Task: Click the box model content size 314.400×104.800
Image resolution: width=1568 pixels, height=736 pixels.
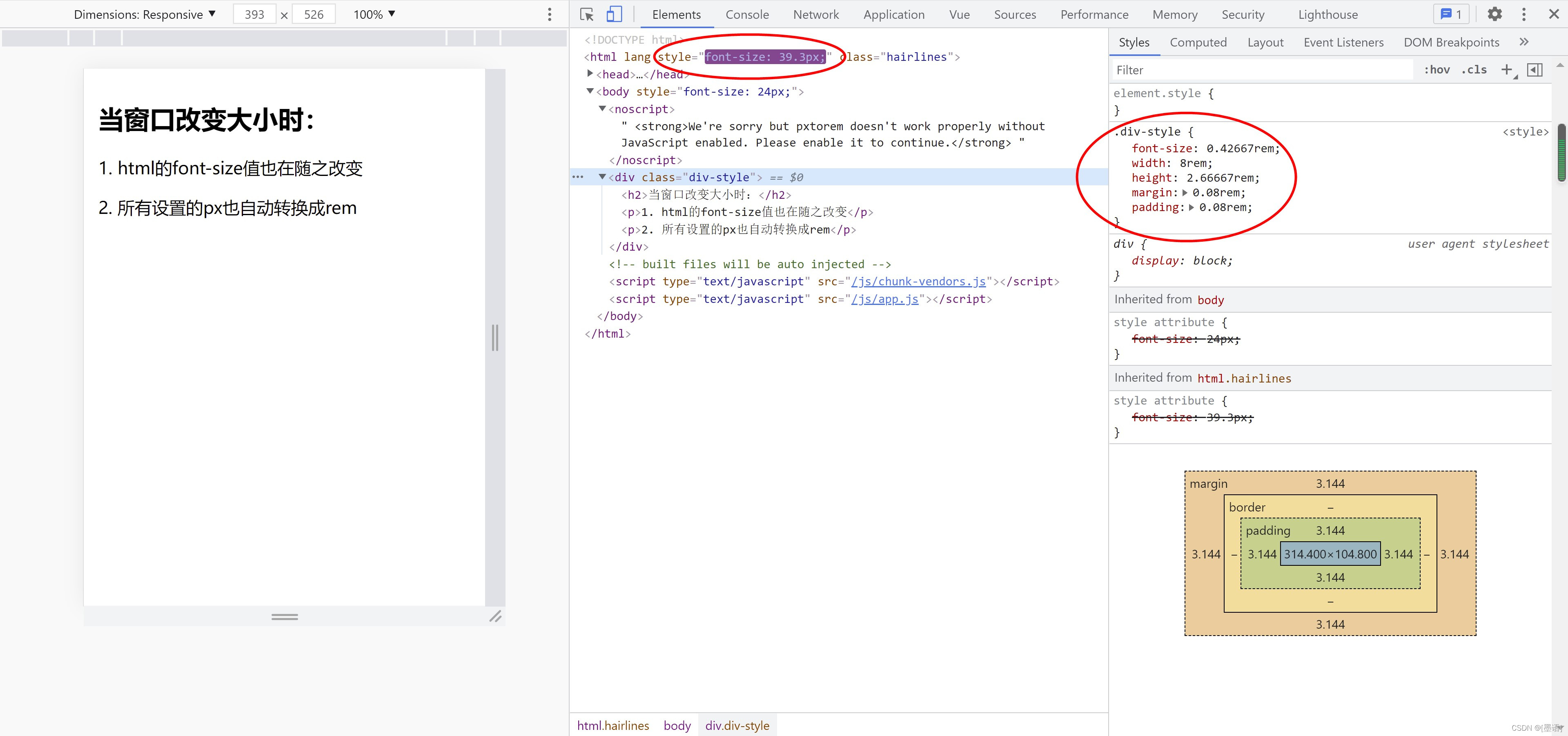Action: coord(1330,554)
